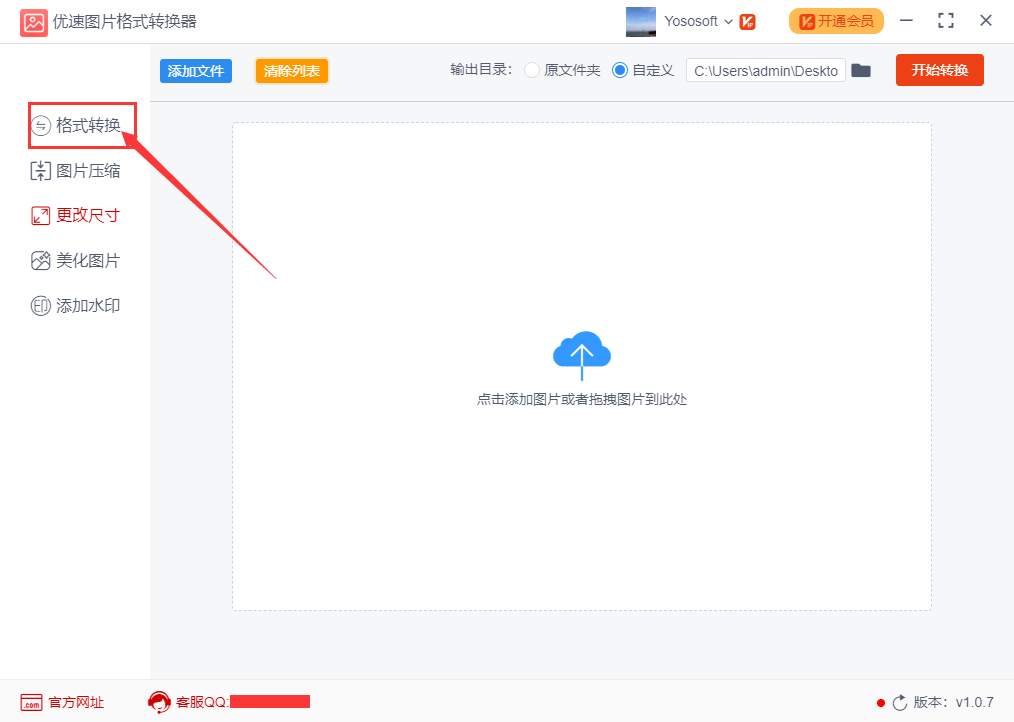Click the cloud upload icon
Viewport: 1014px width, 722px height.
(582, 355)
